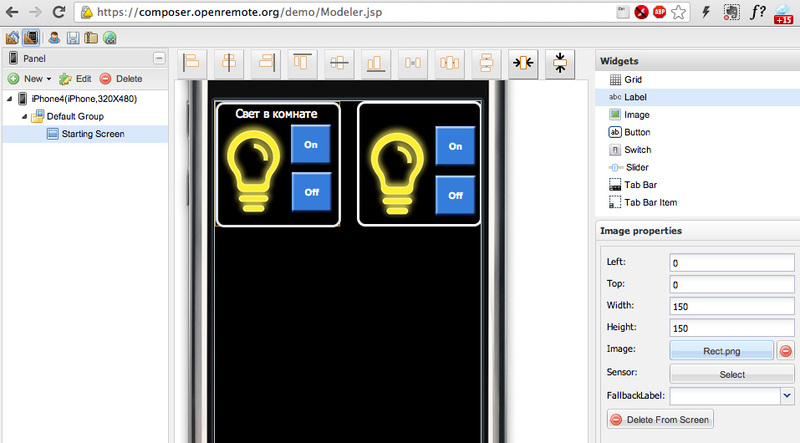Click the Sensor Select button
The width and height of the screenshot is (800, 443).
[x=732, y=374]
